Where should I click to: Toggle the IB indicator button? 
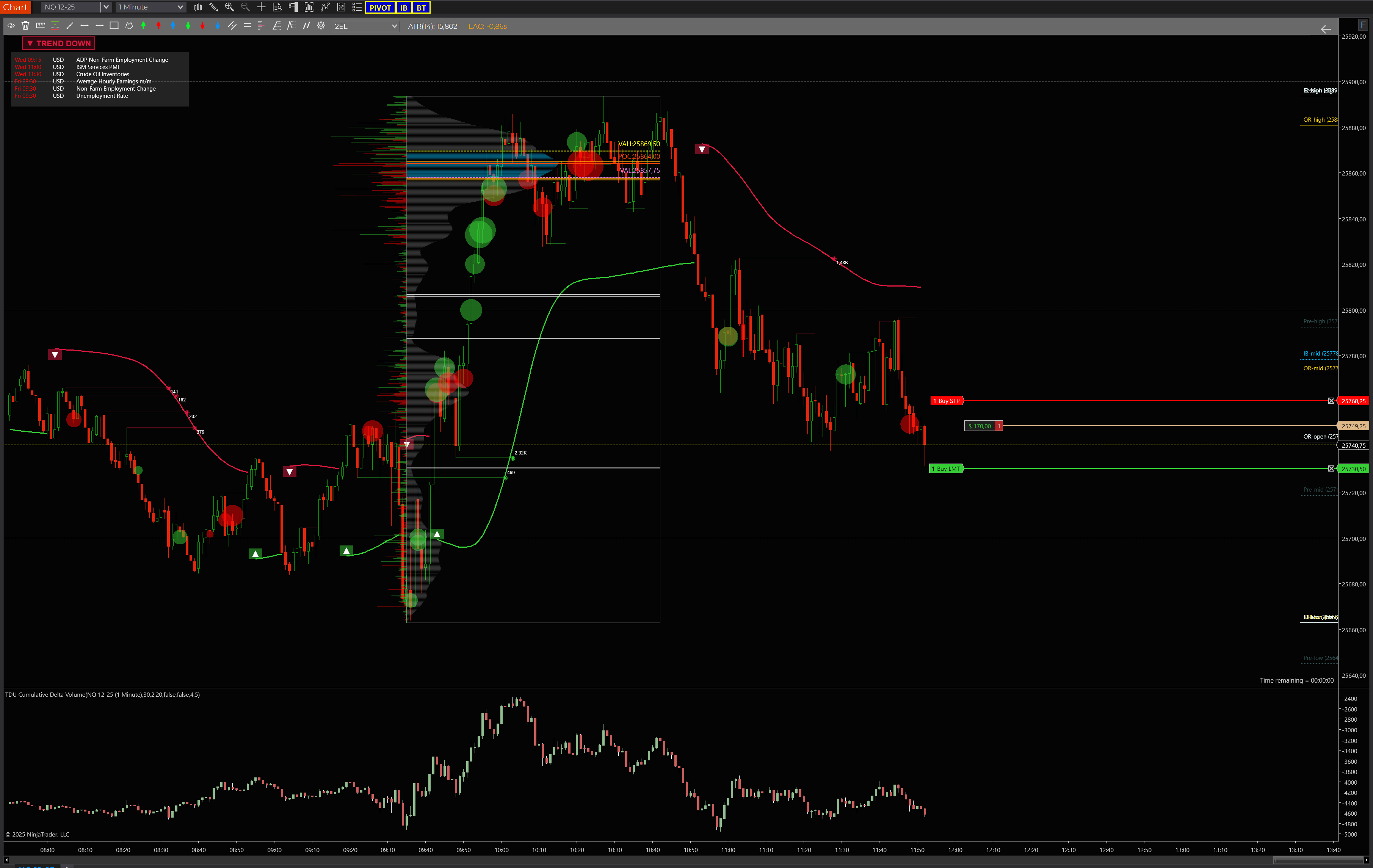pyautogui.click(x=404, y=8)
